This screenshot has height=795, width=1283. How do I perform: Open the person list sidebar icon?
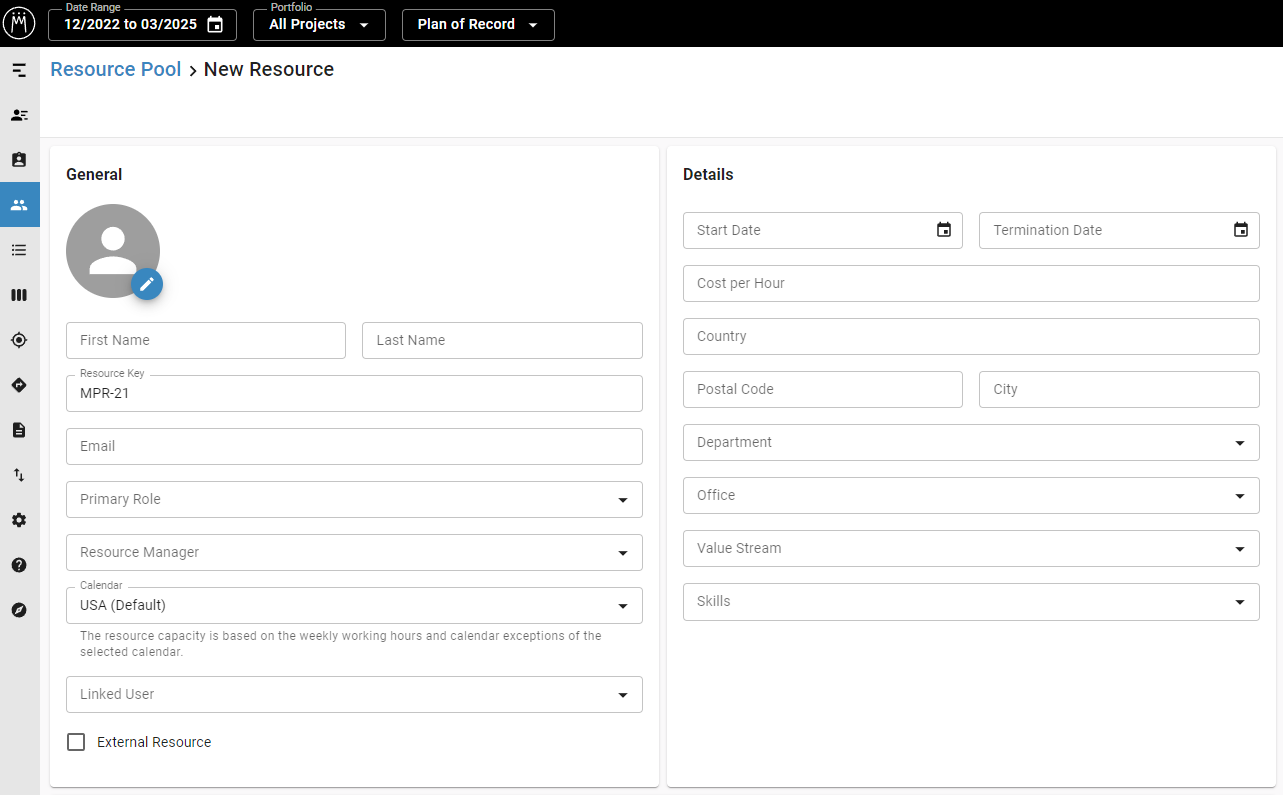19,115
